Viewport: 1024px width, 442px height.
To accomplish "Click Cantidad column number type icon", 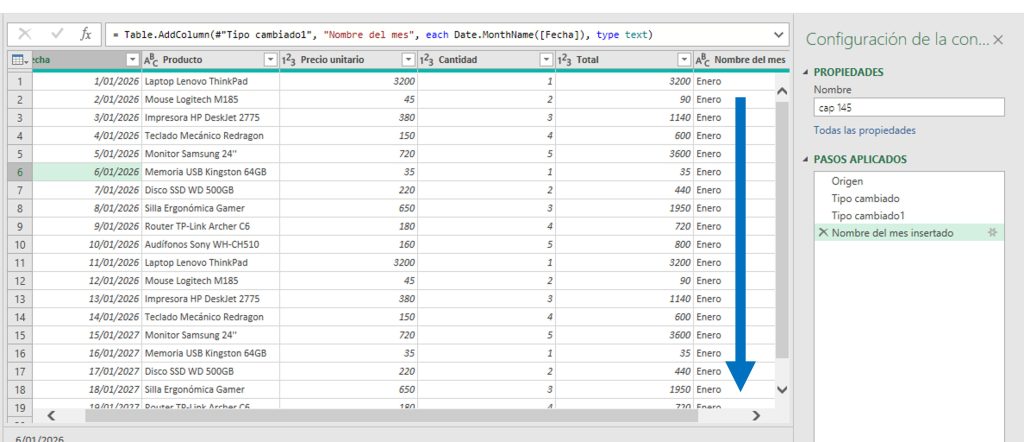I will (x=426, y=60).
